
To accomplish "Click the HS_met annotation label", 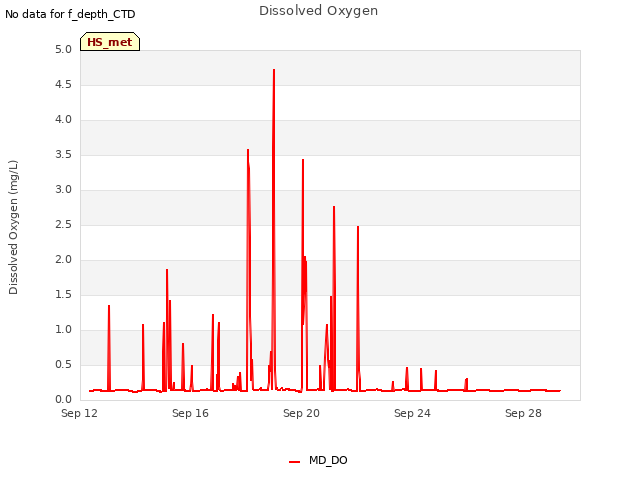I will coord(110,42).
